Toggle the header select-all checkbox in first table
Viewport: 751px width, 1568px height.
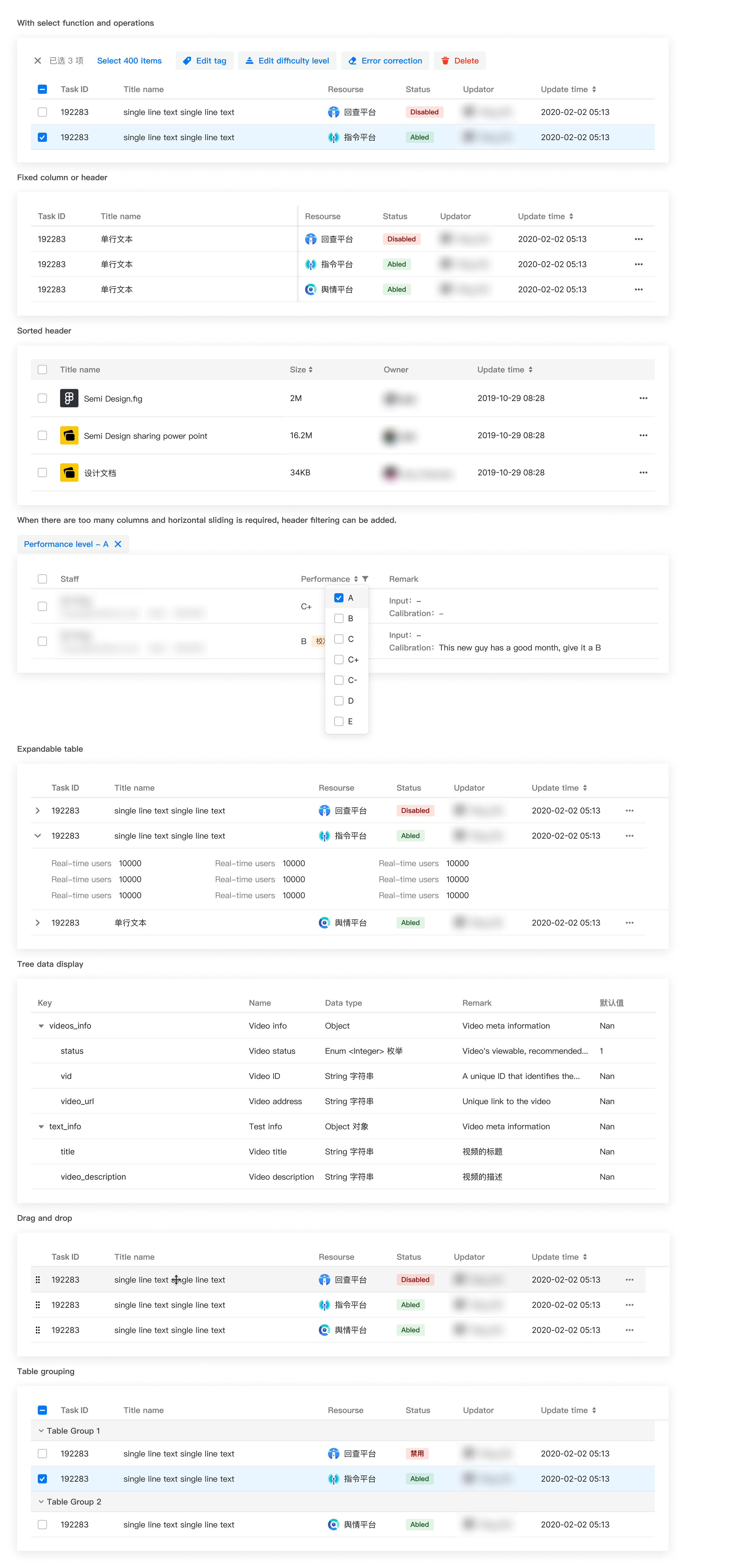[x=43, y=89]
